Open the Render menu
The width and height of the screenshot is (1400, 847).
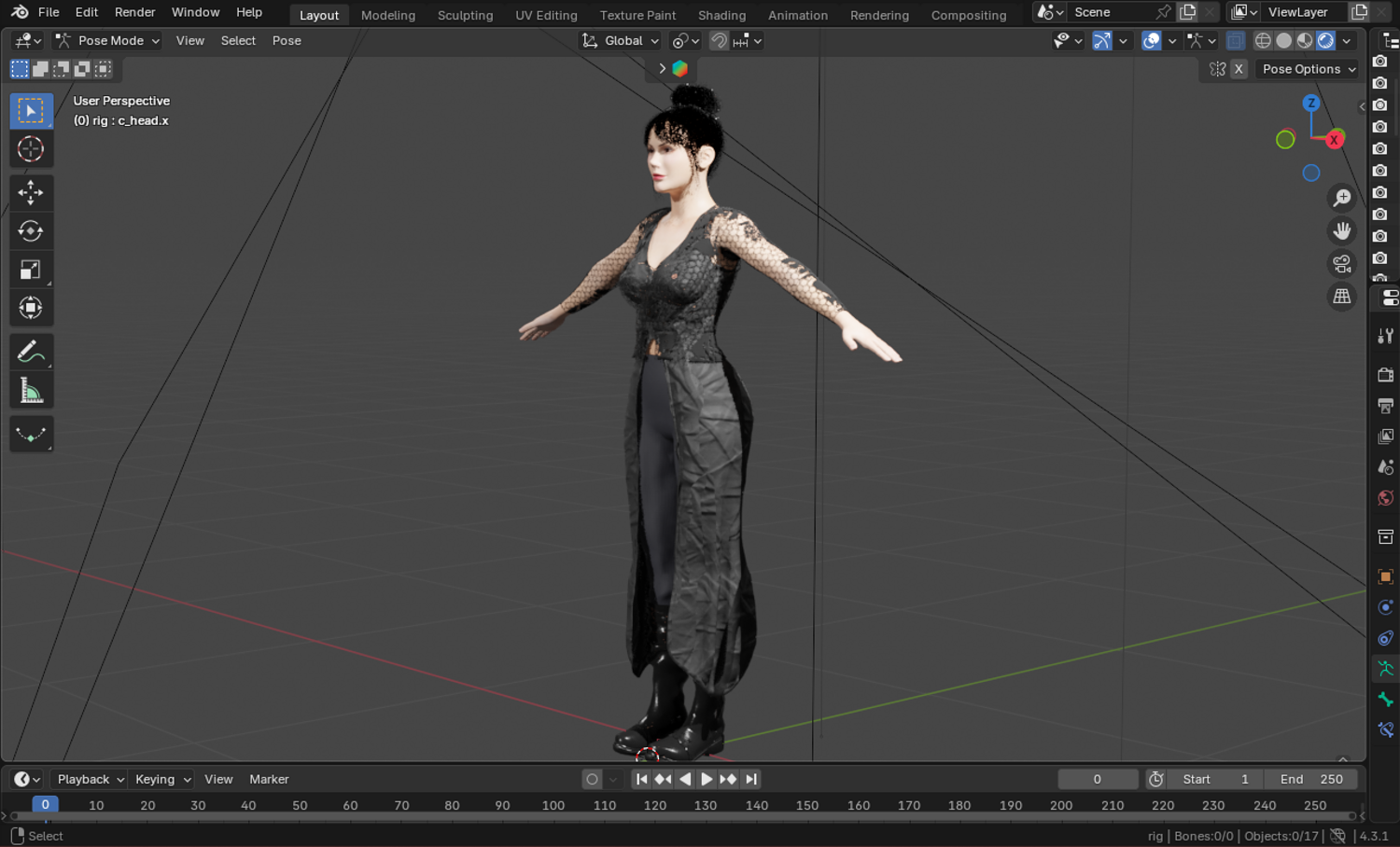click(x=135, y=12)
